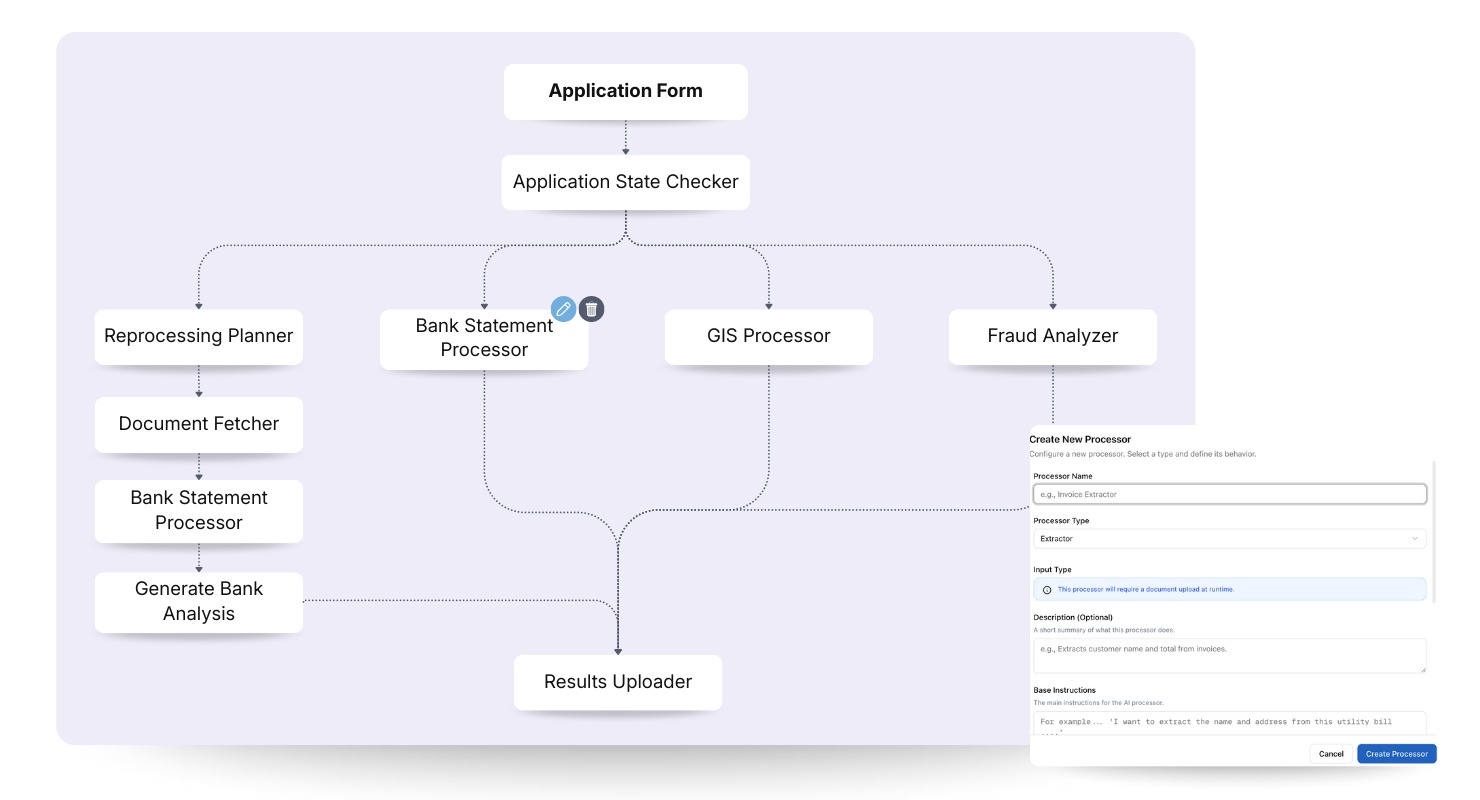Select the Reprocessing Planner node
The height and width of the screenshot is (800, 1480).
(x=198, y=336)
